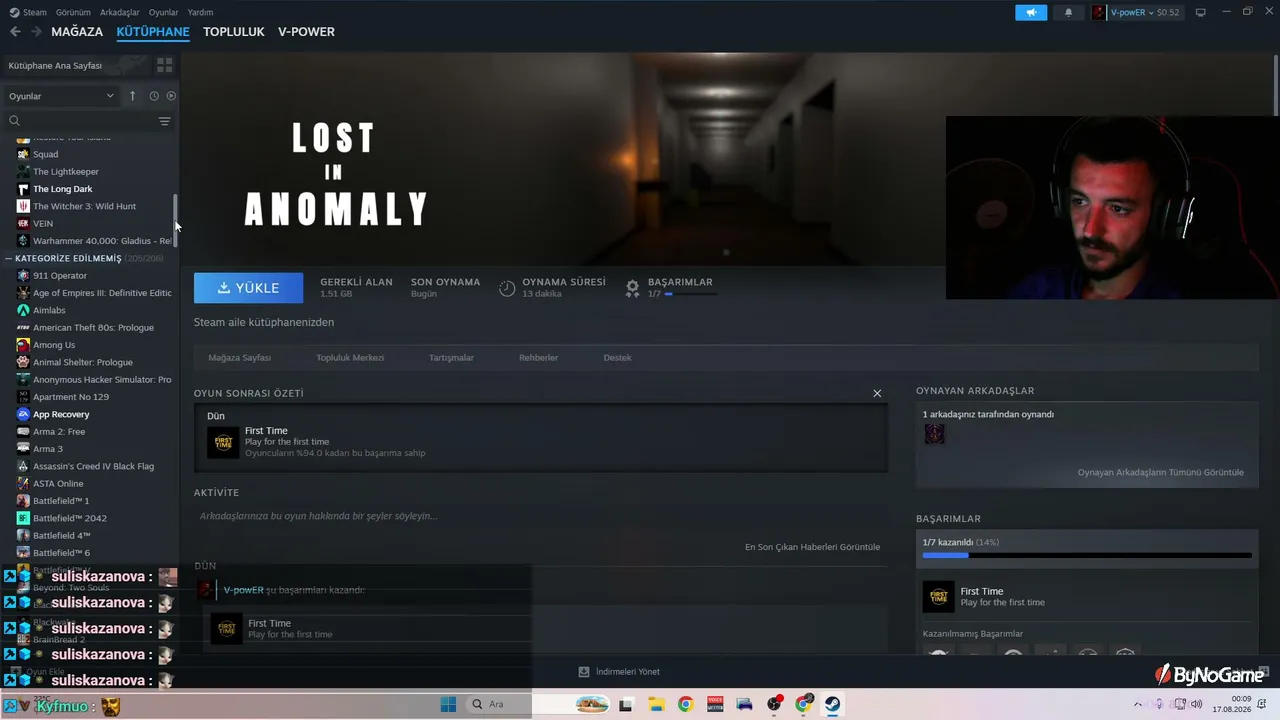Click the First Time achievement icon in summary

click(x=223, y=442)
